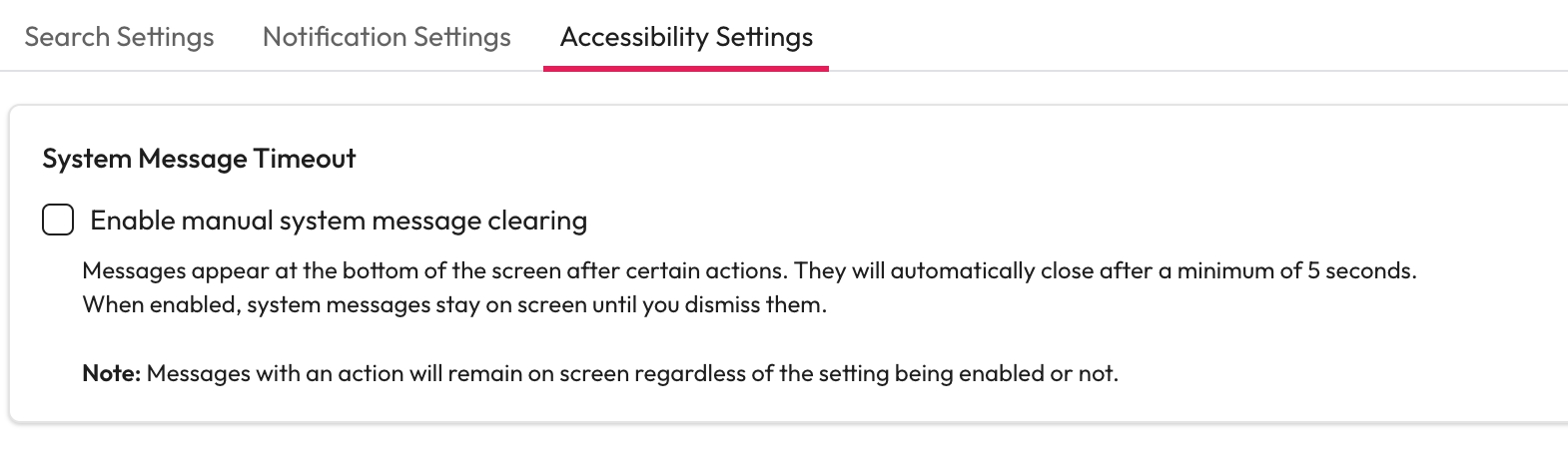This screenshot has width=1568, height=455.
Task: Enable the manual system message clearing checkbox
Action: click(x=58, y=221)
